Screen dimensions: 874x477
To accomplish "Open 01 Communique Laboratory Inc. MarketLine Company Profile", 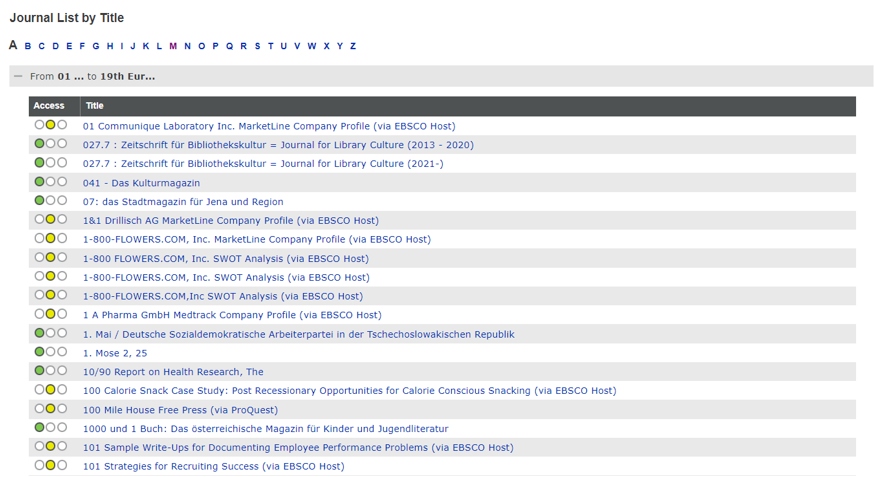I will (269, 126).
